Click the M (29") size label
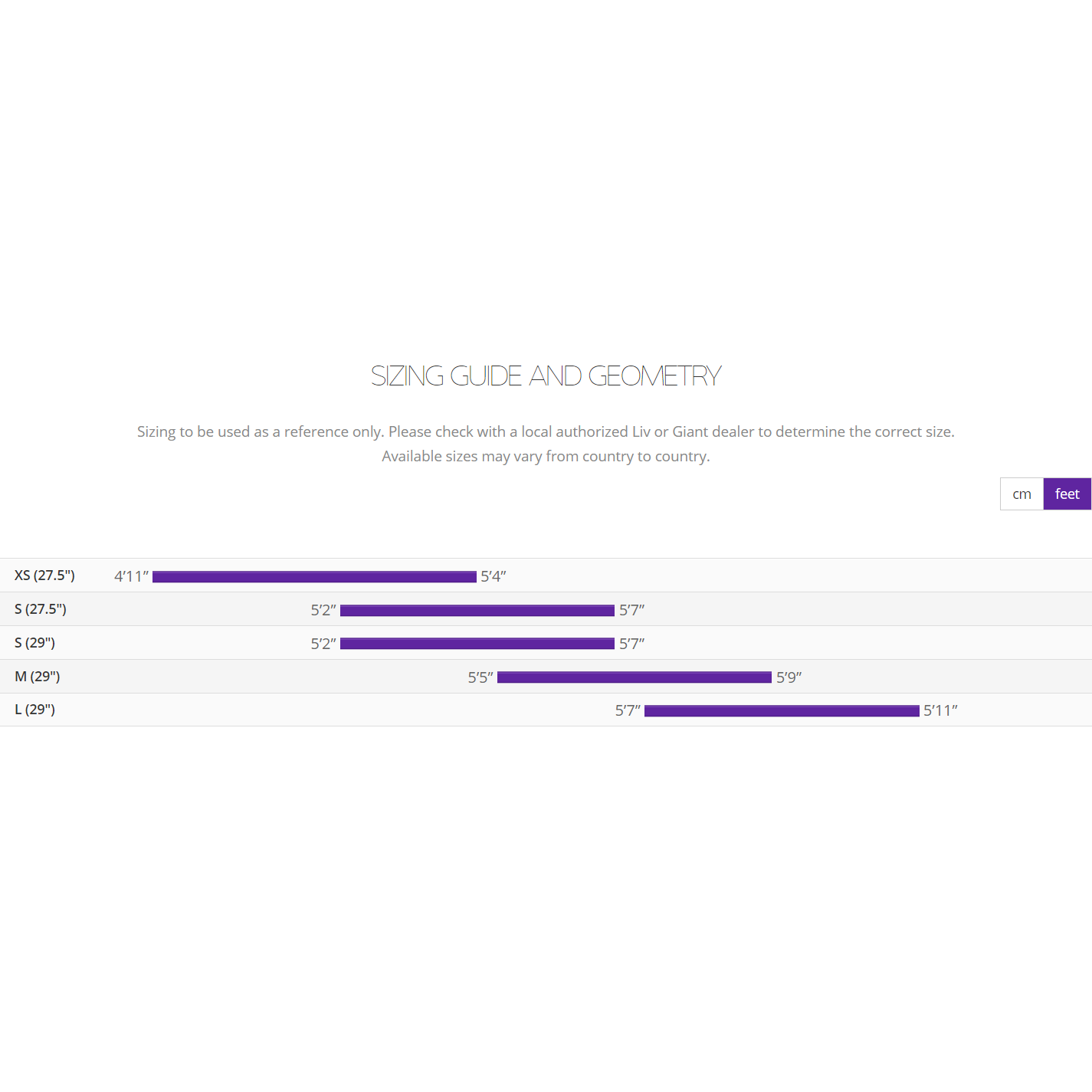Viewport: 1092px width, 1092px height. click(x=38, y=677)
